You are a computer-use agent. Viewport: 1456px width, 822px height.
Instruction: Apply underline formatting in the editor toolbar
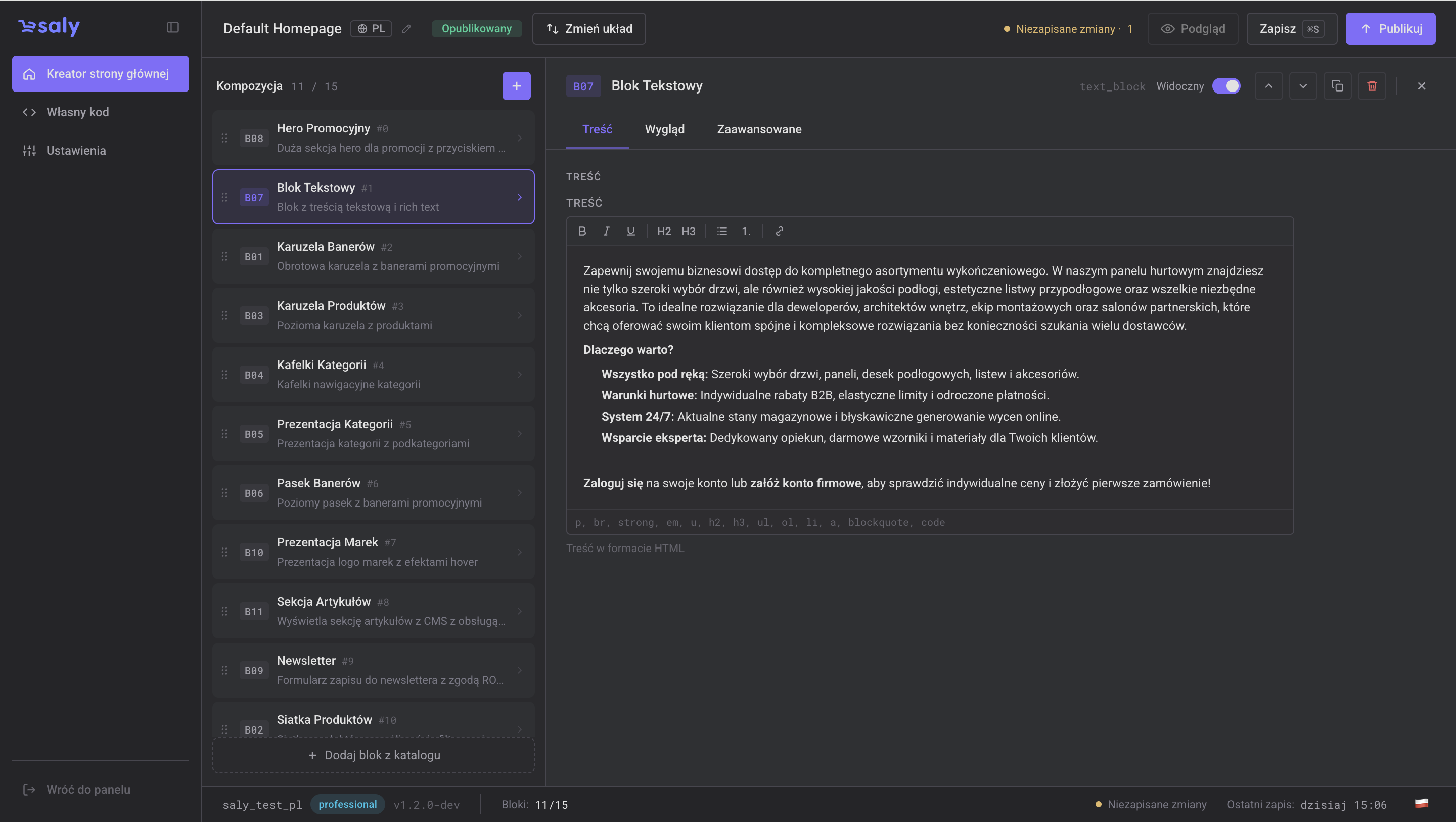pyautogui.click(x=631, y=231)
